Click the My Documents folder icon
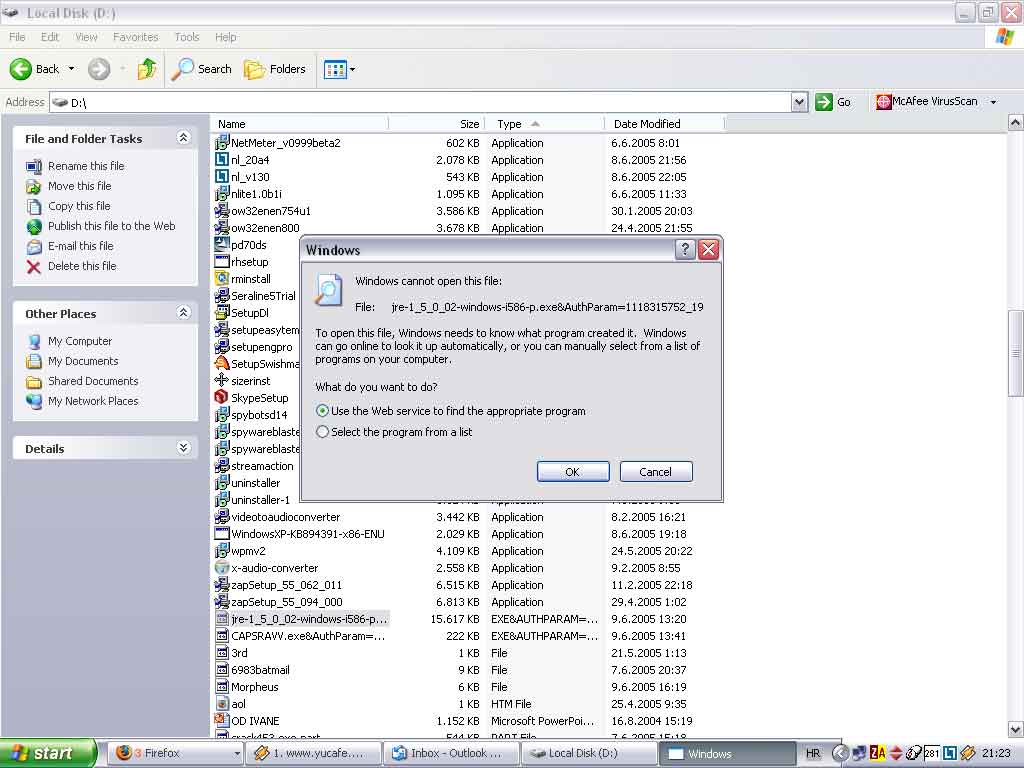The height and width of the screenshot is (768, 1024). (x=34, y=361)
